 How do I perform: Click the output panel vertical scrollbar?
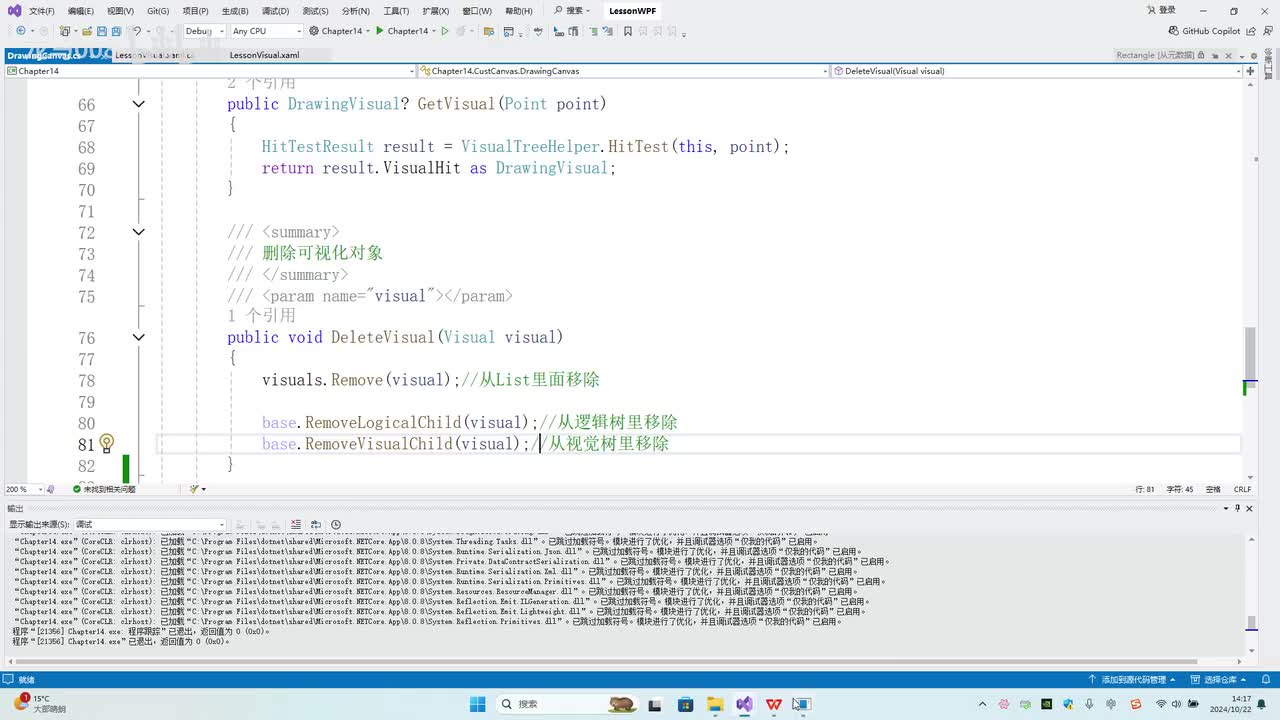point(1250,596)
